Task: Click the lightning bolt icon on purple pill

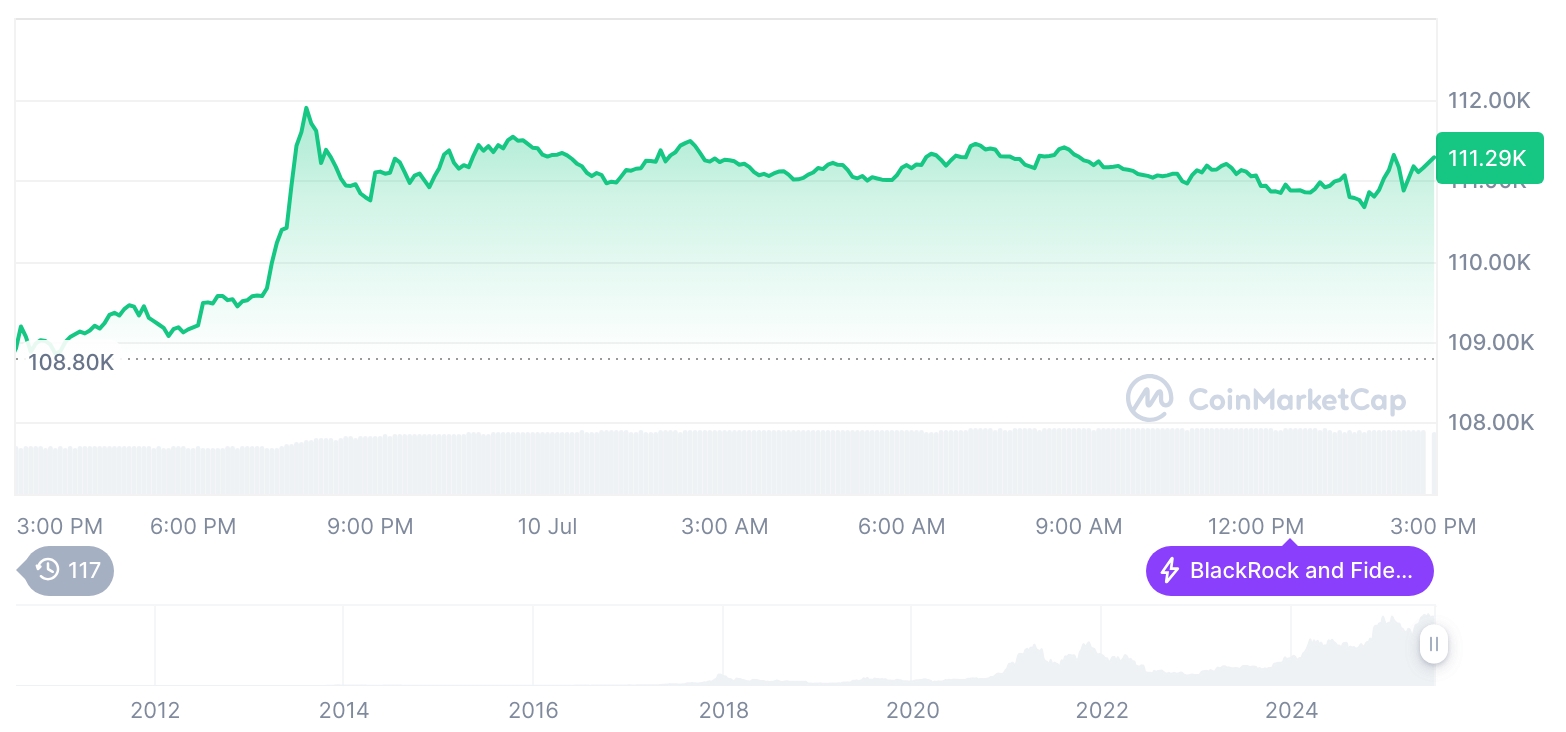Action: pos(1169,571)
